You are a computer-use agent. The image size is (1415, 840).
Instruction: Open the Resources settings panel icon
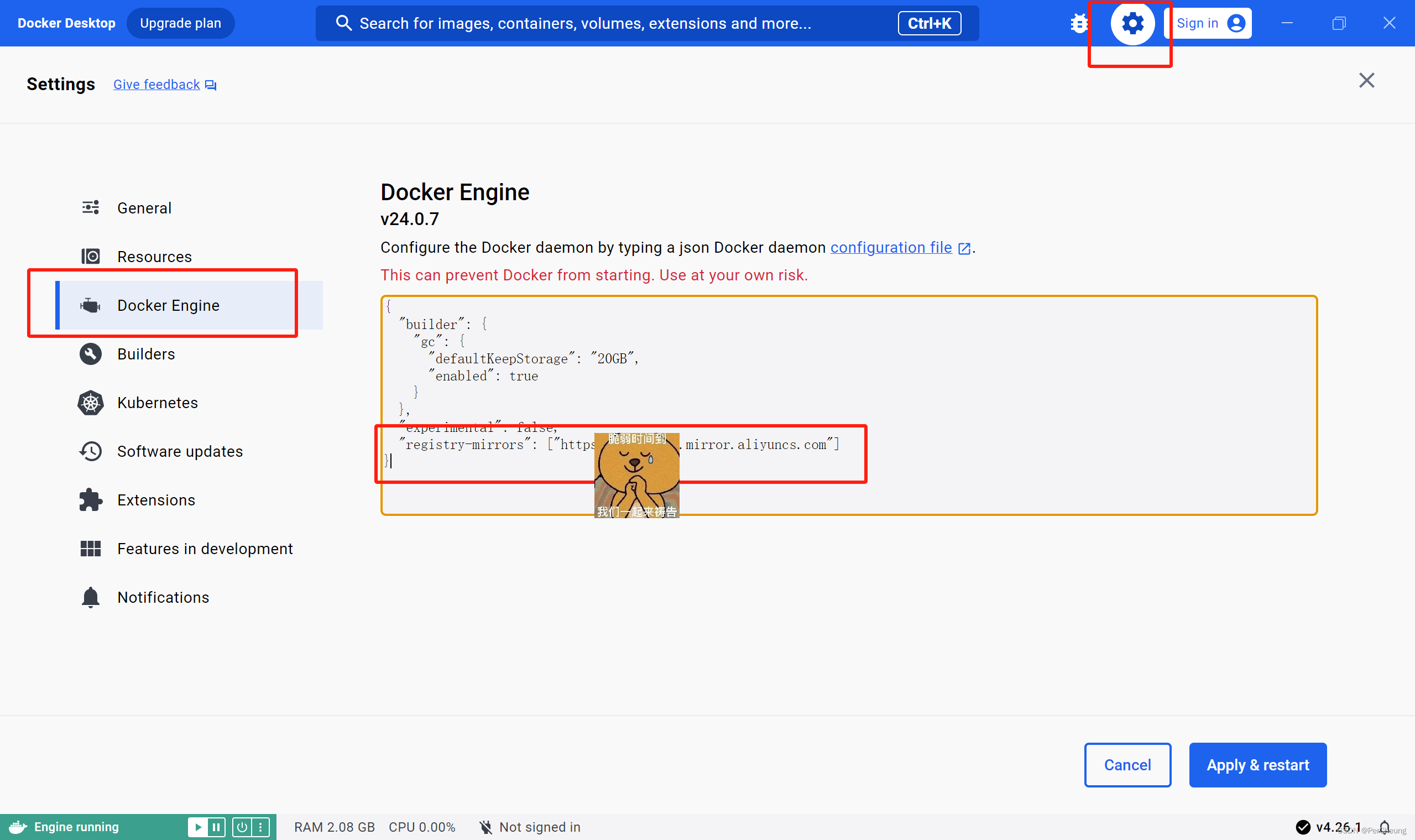click(x=90, y=256)
